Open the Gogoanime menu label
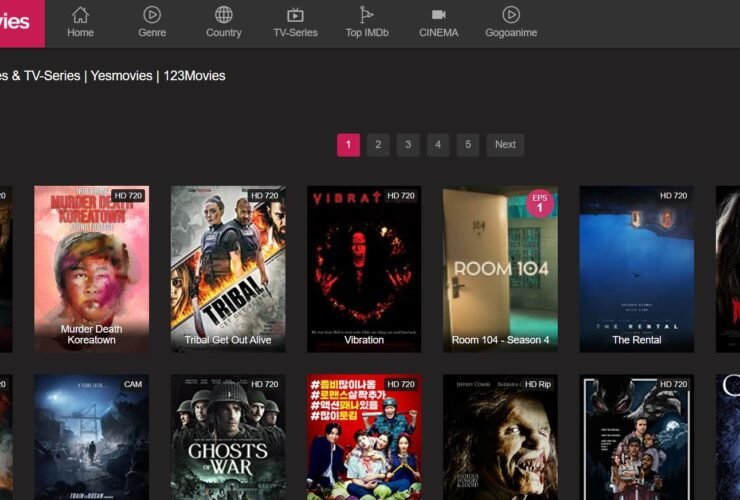This screenshot has width=740, height=500. coord(511,33)
